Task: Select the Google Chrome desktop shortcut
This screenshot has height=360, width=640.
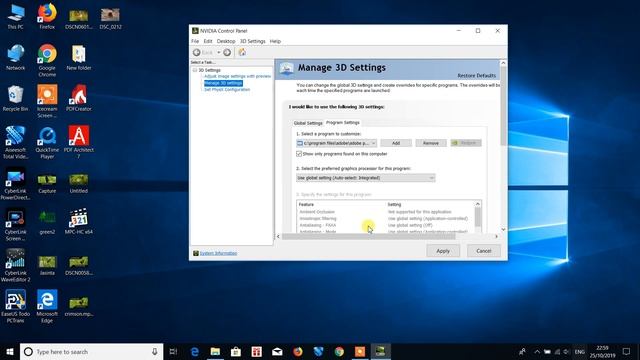Action: coord(47,60)
